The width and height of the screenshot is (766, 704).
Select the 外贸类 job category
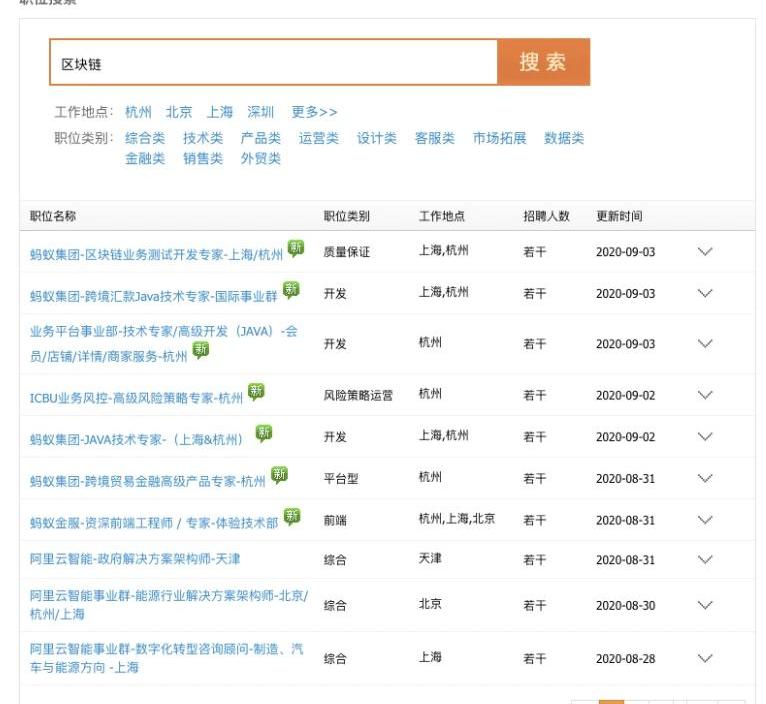(260, 158)
